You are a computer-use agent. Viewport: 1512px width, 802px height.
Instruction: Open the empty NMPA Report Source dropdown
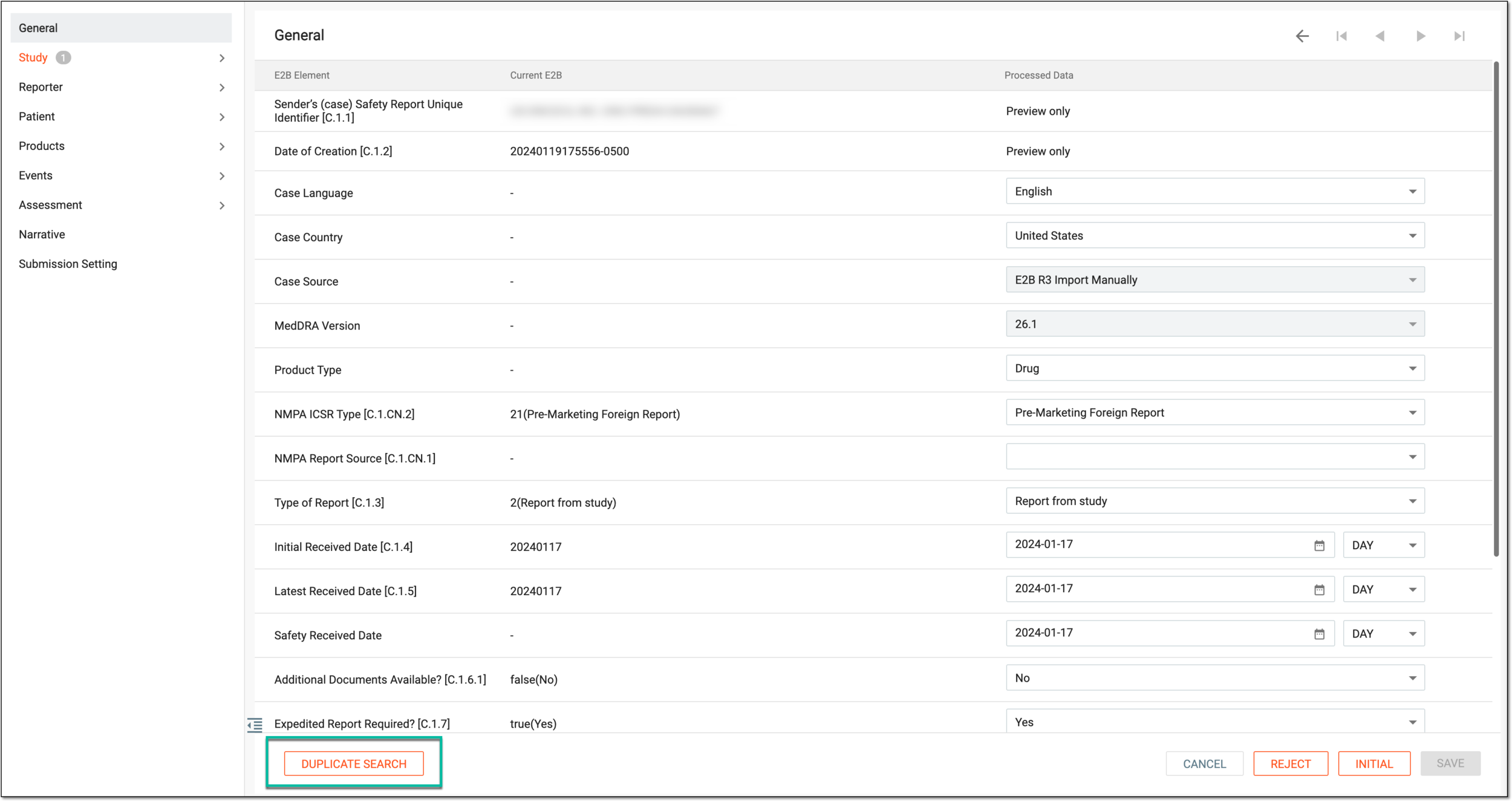click(x=1215, y=457)
